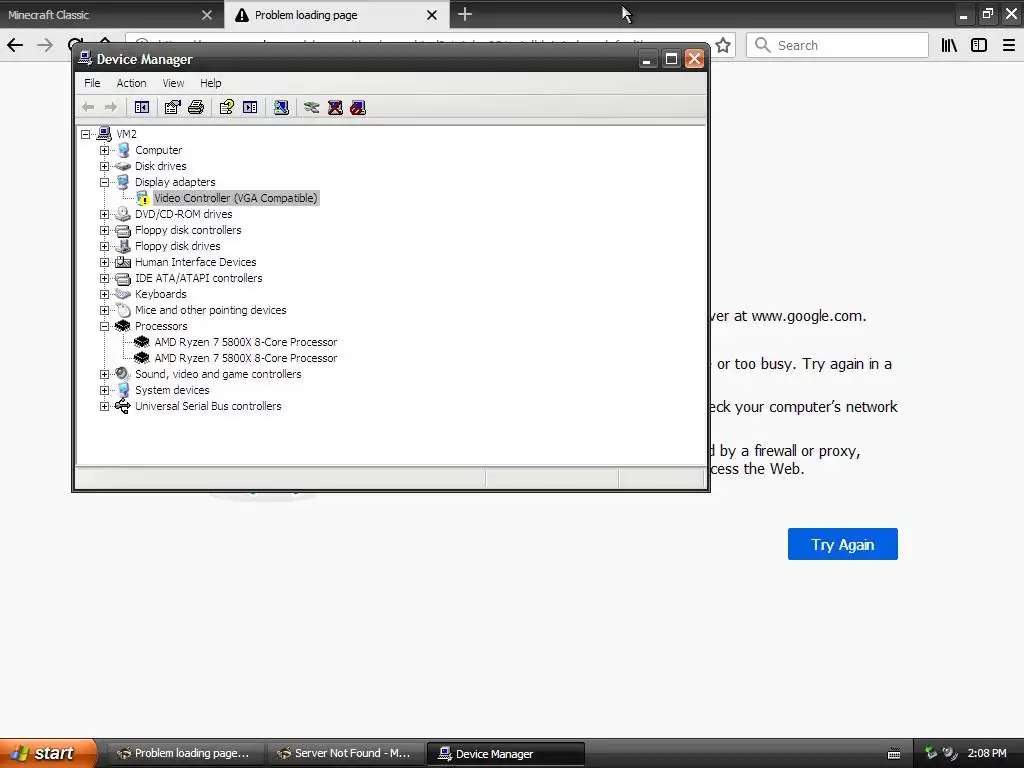Screen dimensions: 1024x768
Task: Click the Update Driver toolbar icon
Action: click(x=312, y=107)
